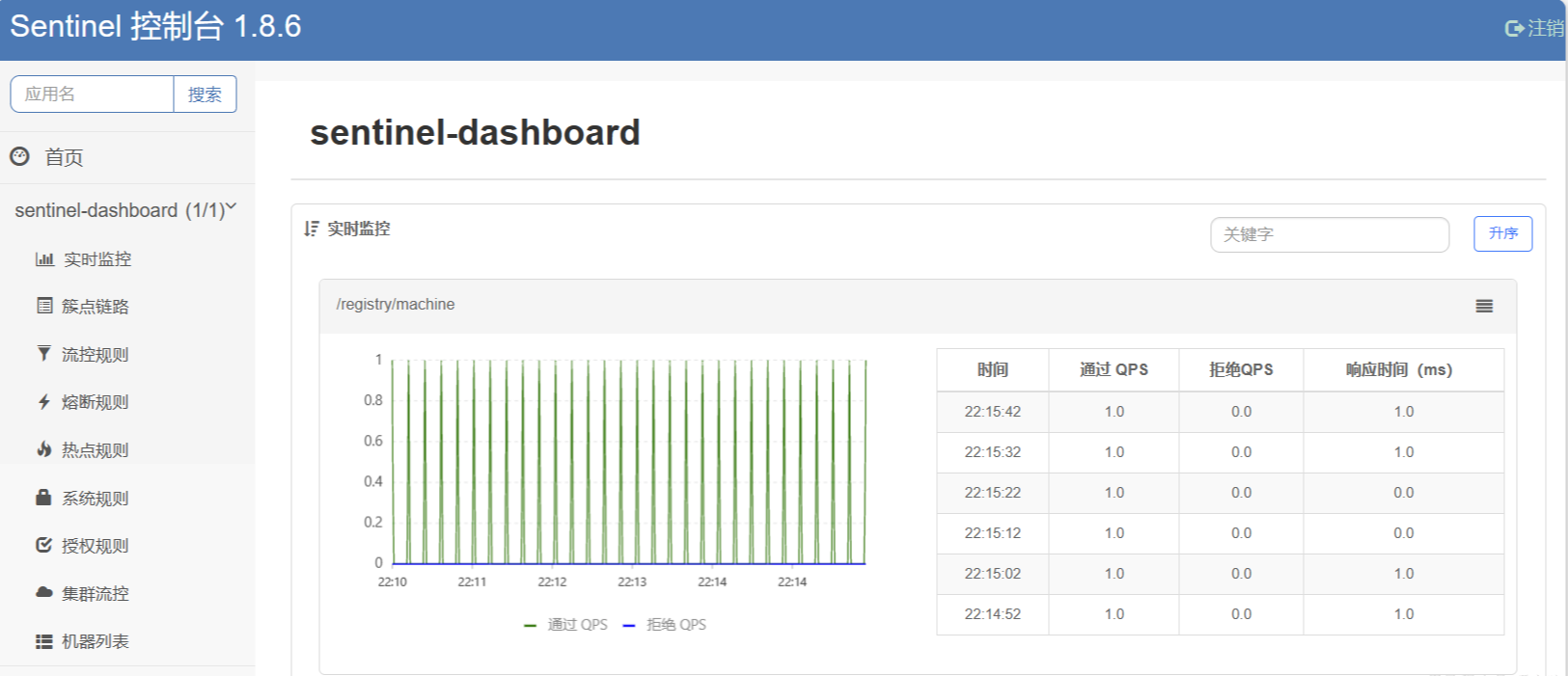This screenshot has width=1568, height=676.
Task: Focus the 关键字 keyword filter field
Action: [x=1330, y=234]
